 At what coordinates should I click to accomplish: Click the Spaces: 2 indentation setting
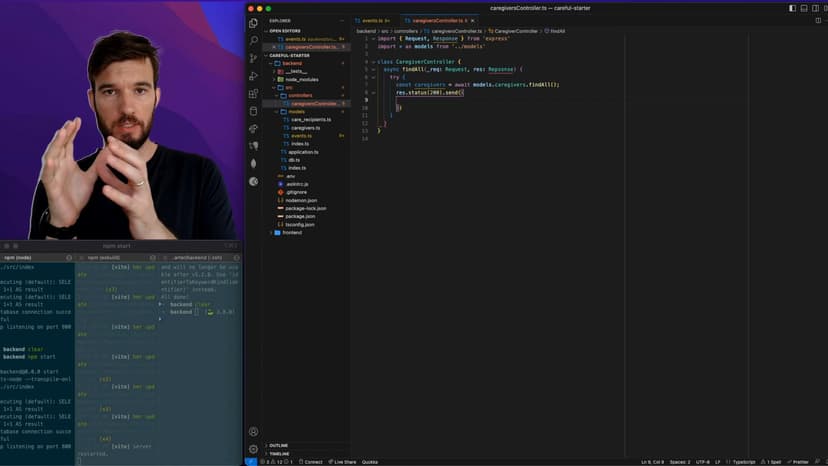(679, 462)
